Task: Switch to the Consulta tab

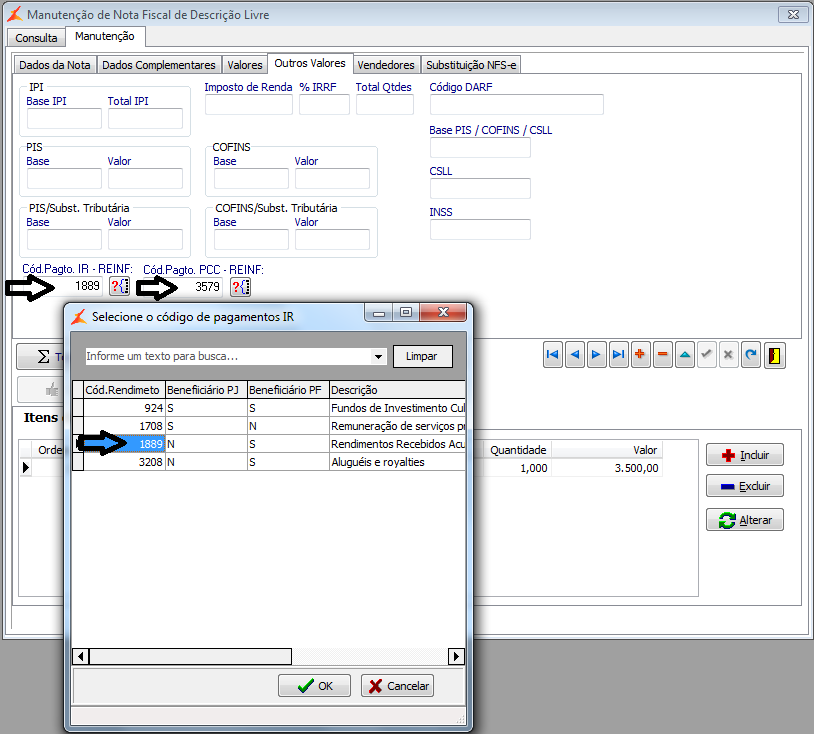Action: point(36,37)
